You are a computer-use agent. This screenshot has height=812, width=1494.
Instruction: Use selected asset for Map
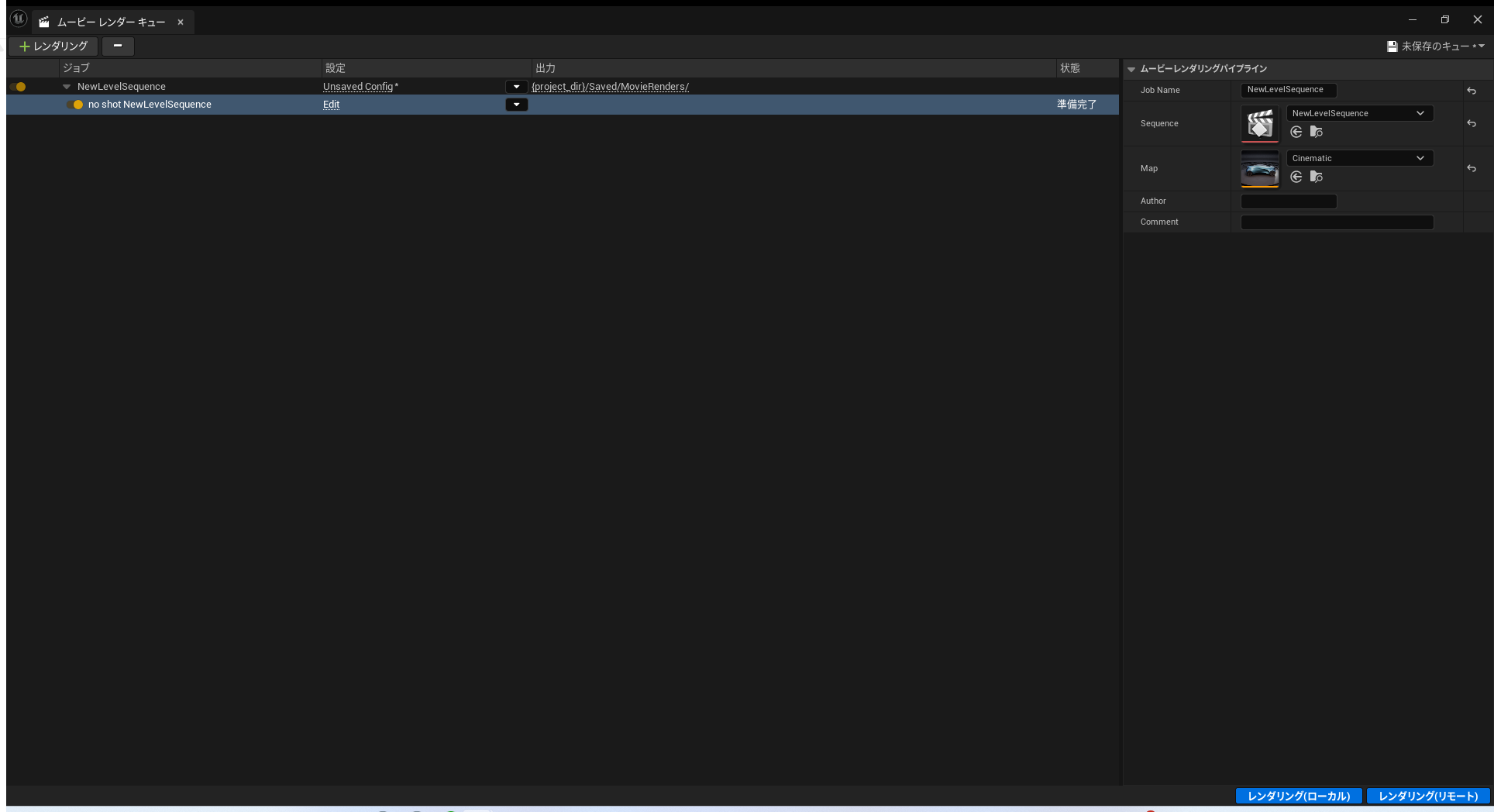[x=1296, y=177]
